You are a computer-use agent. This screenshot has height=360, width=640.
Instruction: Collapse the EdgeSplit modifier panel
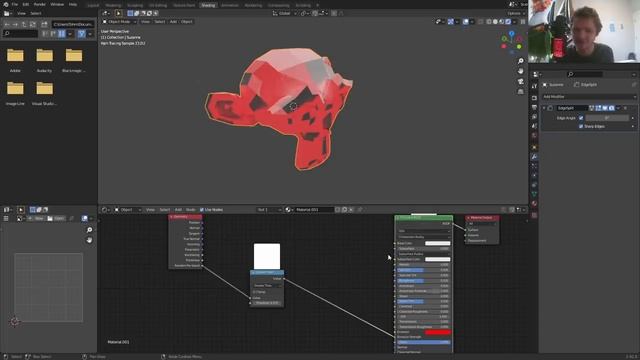tap(544, 108)
